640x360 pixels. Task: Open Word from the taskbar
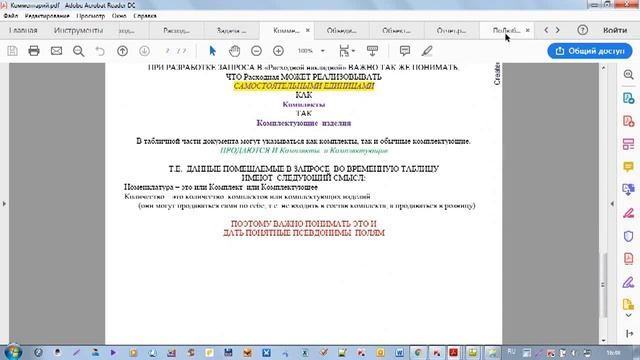point(399,352)
